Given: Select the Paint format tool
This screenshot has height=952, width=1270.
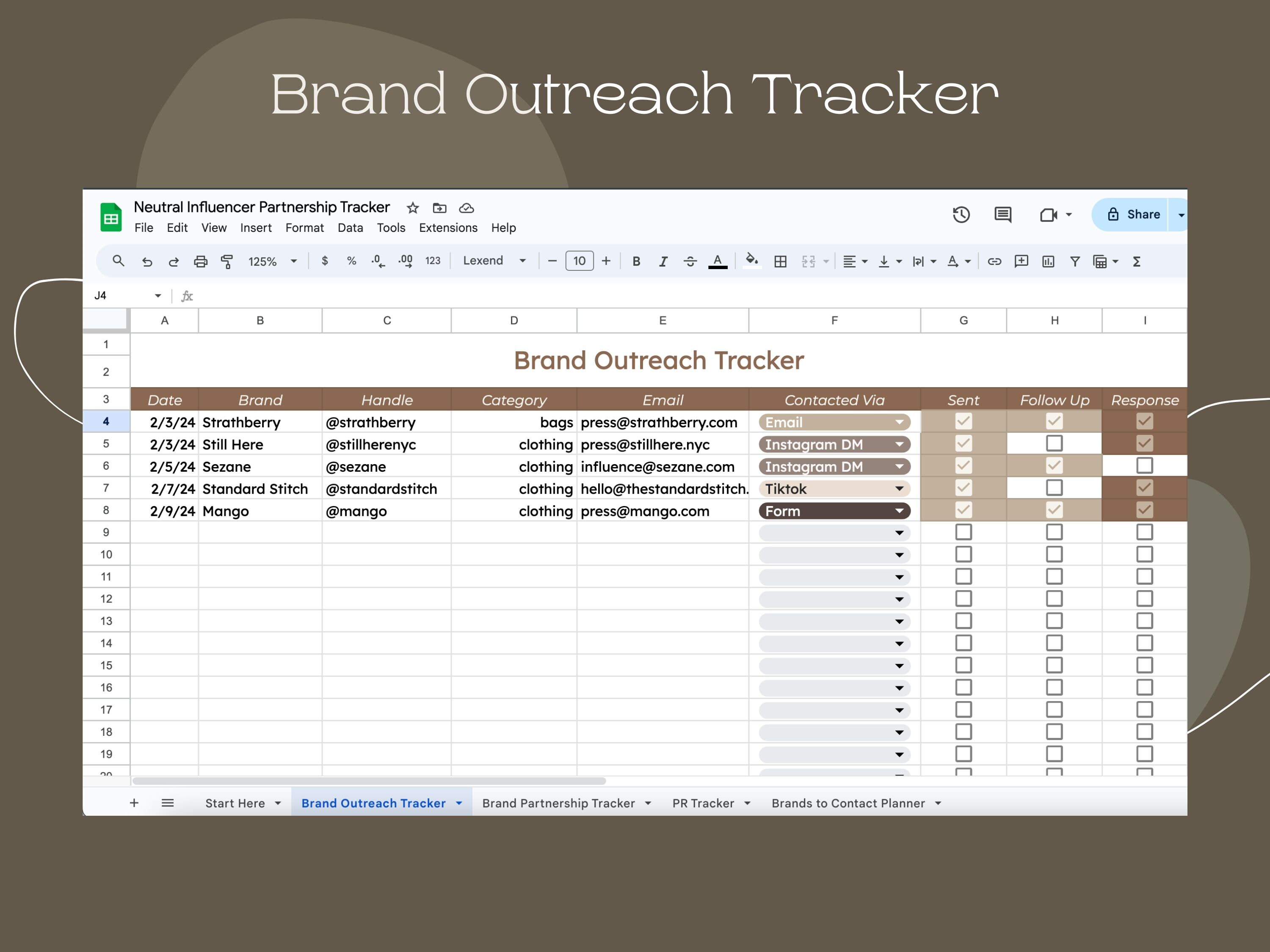Looking at the screenshot, I should point(228,261).
